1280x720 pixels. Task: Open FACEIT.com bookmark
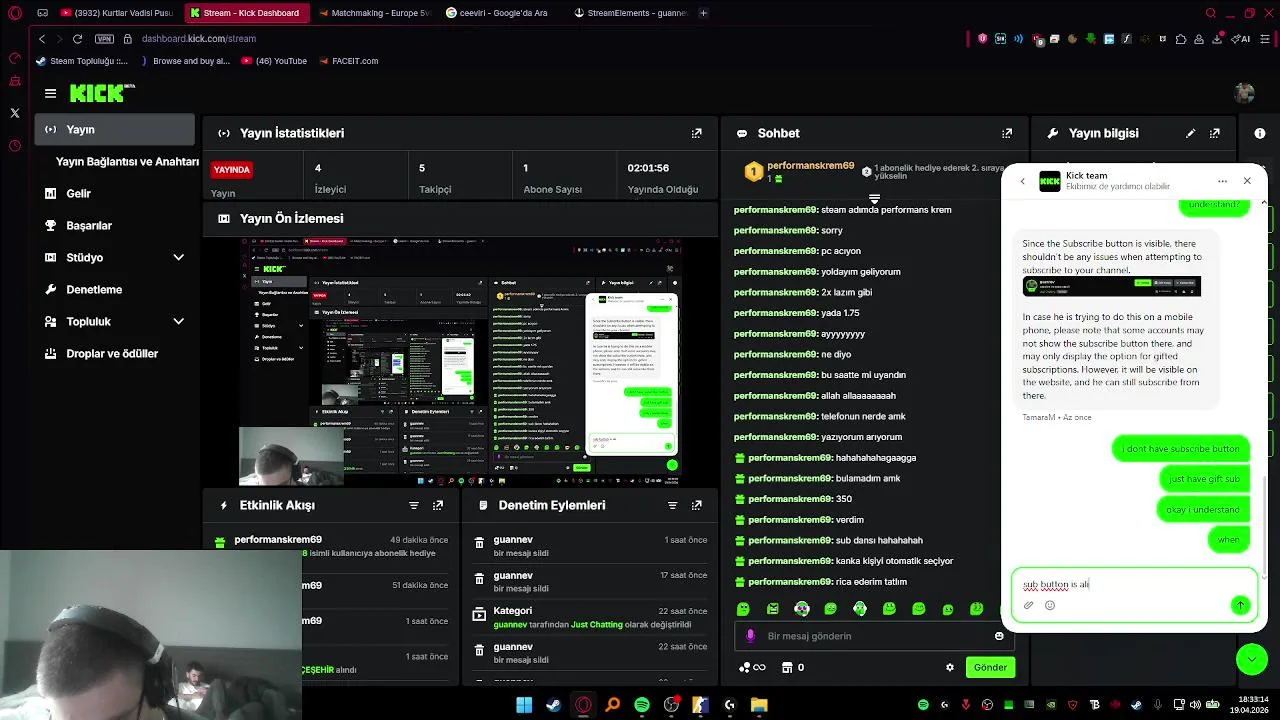point(348,61)
